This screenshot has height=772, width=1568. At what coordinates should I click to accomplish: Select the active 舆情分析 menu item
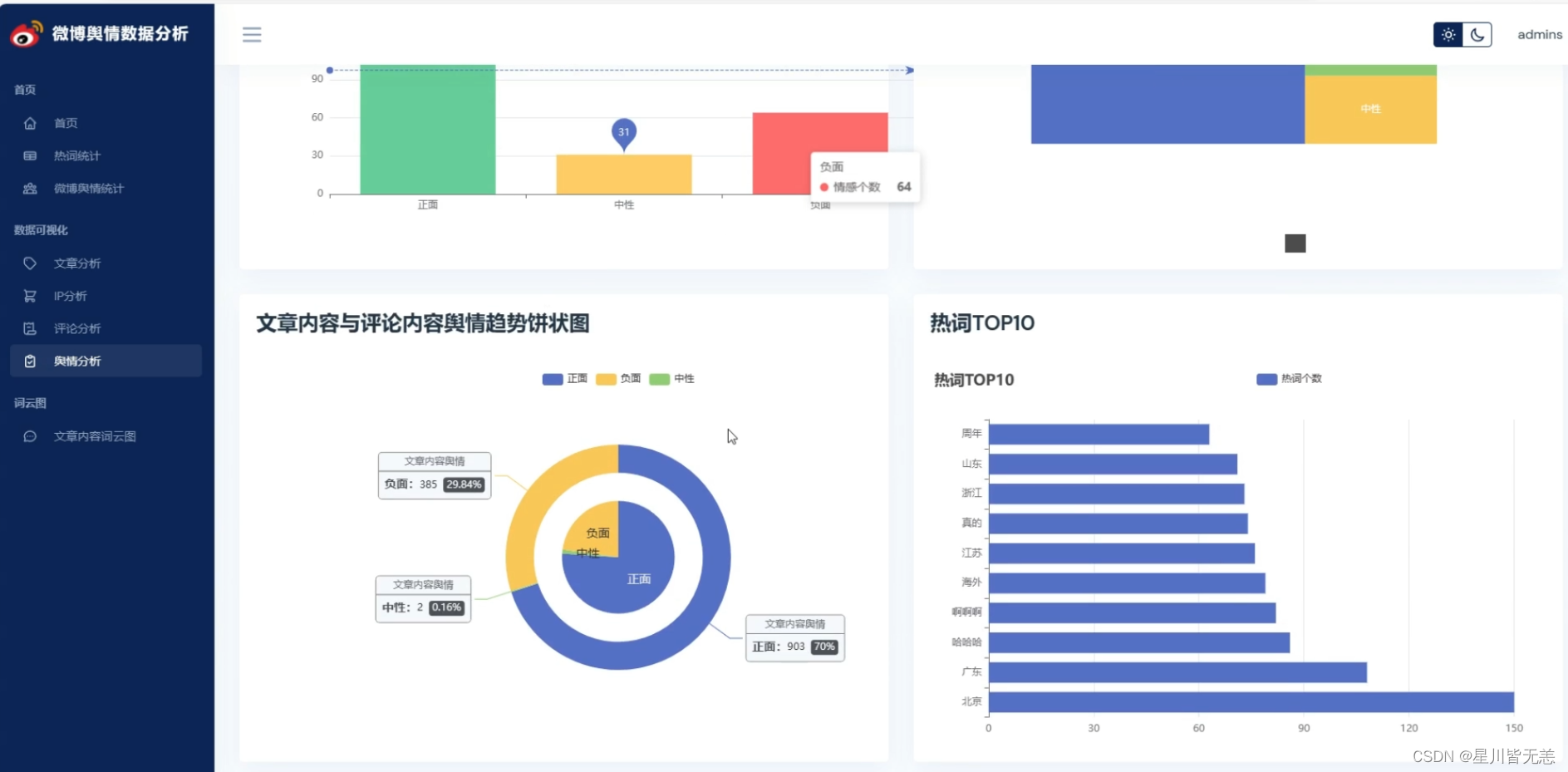pos(106,361)
